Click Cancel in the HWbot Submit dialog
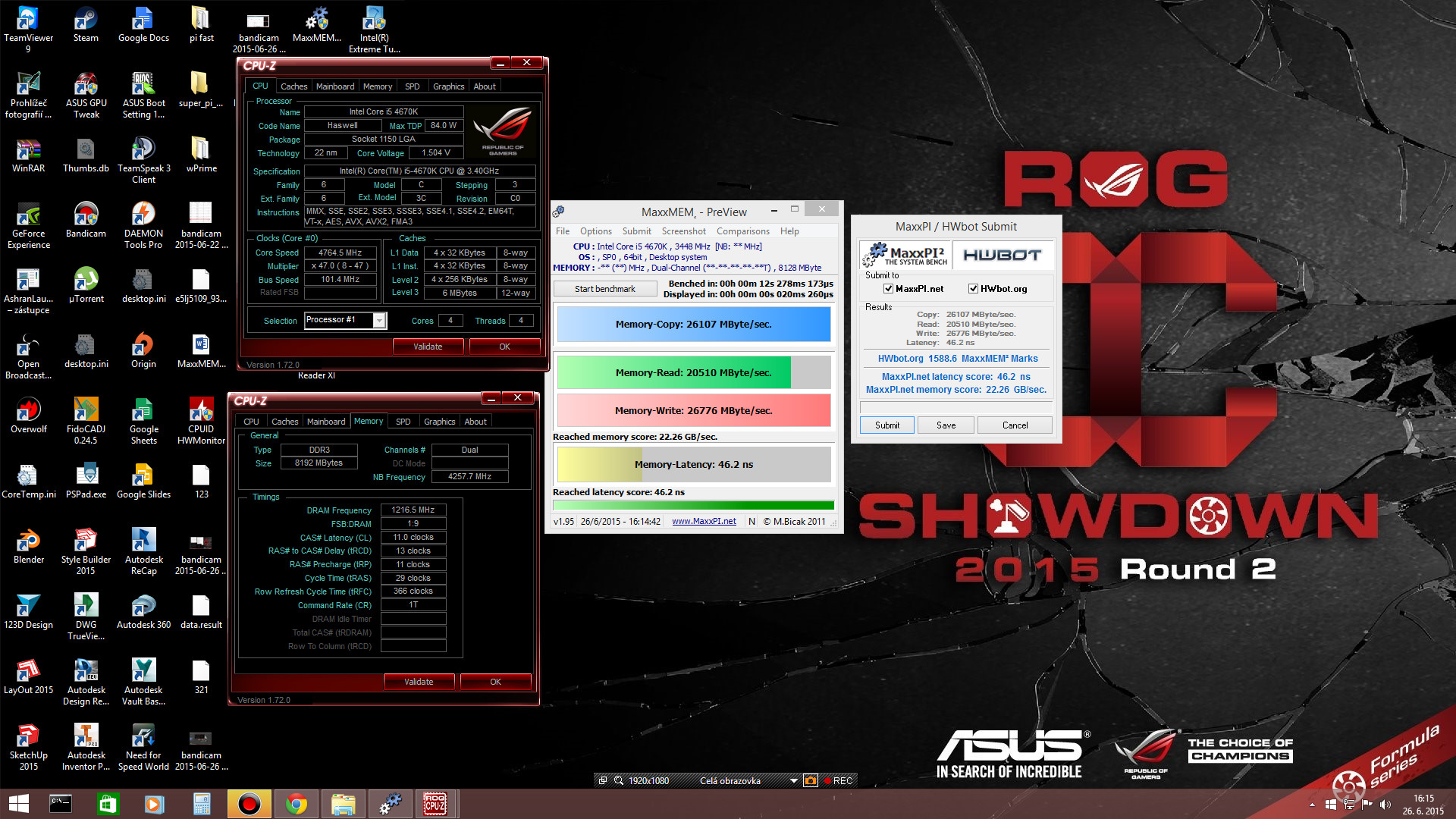 pyautogui.click(x=1015, y=425)
